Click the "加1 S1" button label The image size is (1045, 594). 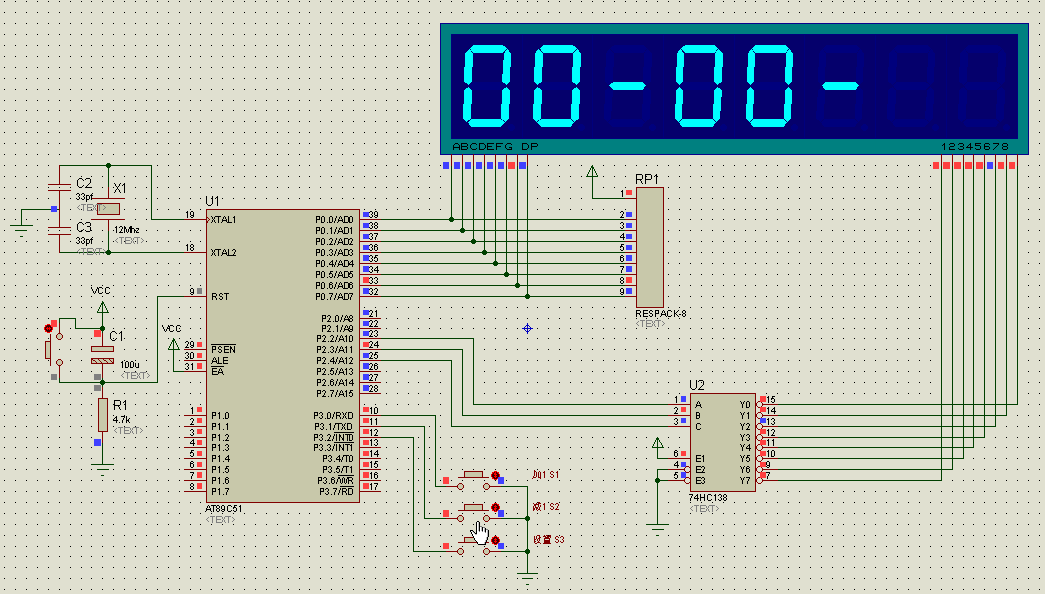coord(546,475)
